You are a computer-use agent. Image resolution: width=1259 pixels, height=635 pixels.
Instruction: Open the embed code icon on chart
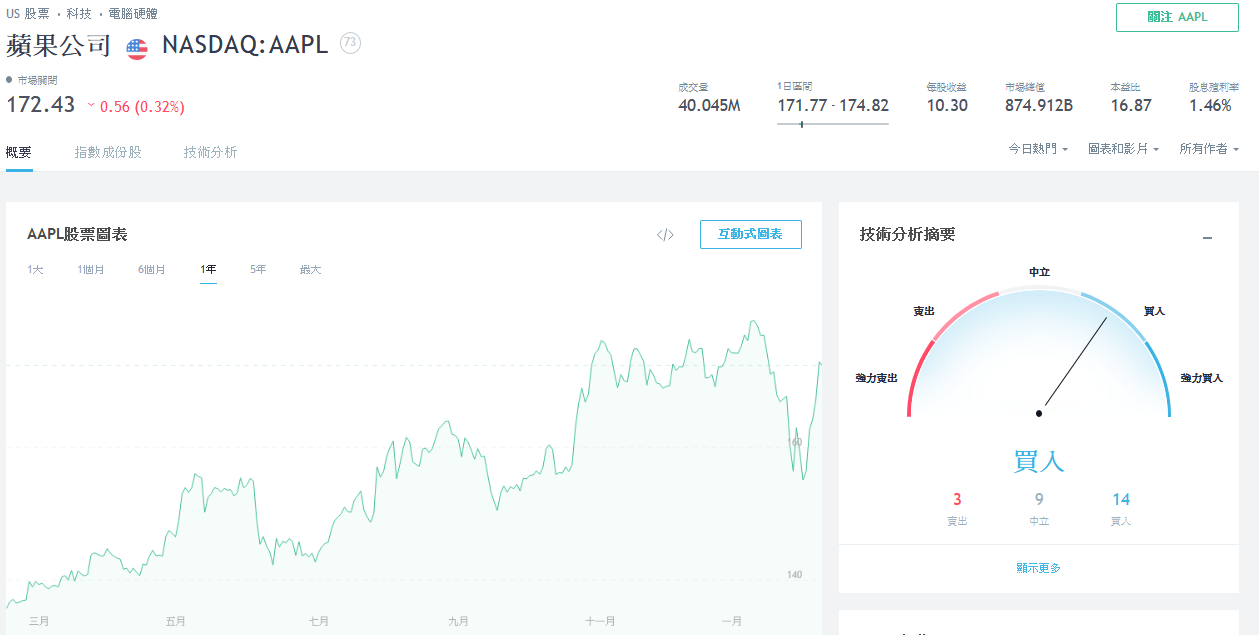coord(665,235)
